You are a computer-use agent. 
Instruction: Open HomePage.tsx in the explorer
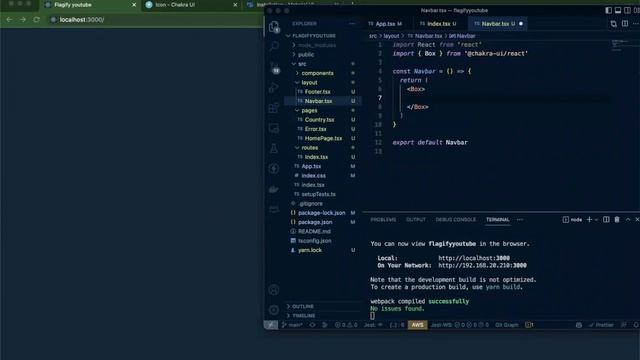pos(323,138)
